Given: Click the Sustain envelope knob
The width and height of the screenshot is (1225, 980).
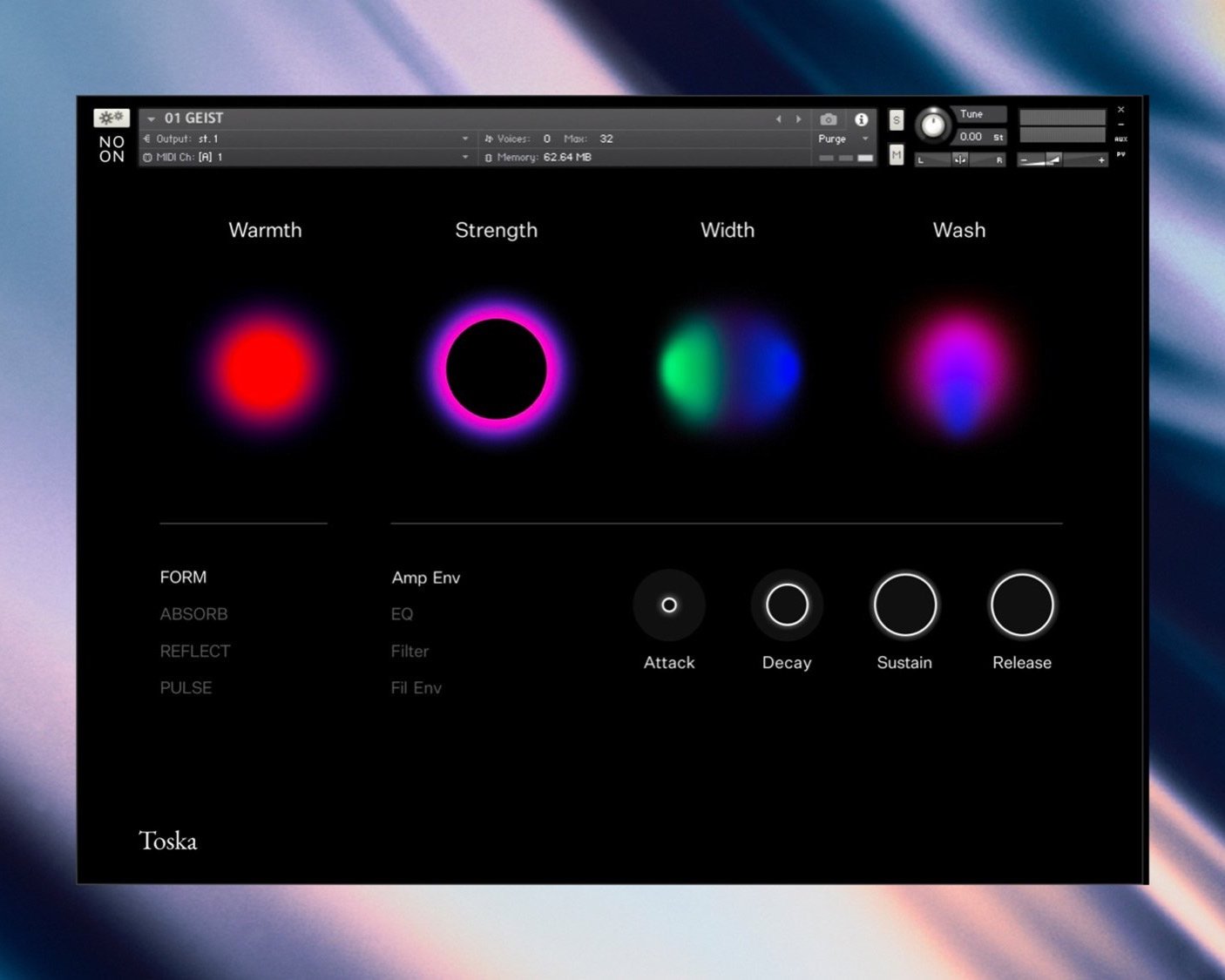Looking at the screenshot, I should (x=904, y=605).
